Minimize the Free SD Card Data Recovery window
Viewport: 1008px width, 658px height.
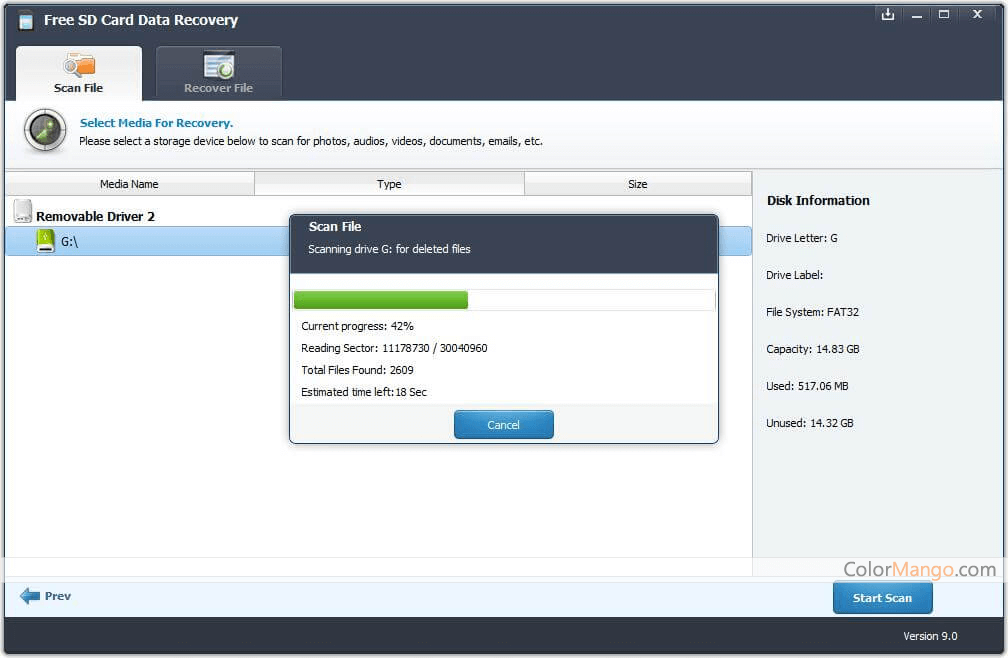pyautogui.click(x=917, y=15)
